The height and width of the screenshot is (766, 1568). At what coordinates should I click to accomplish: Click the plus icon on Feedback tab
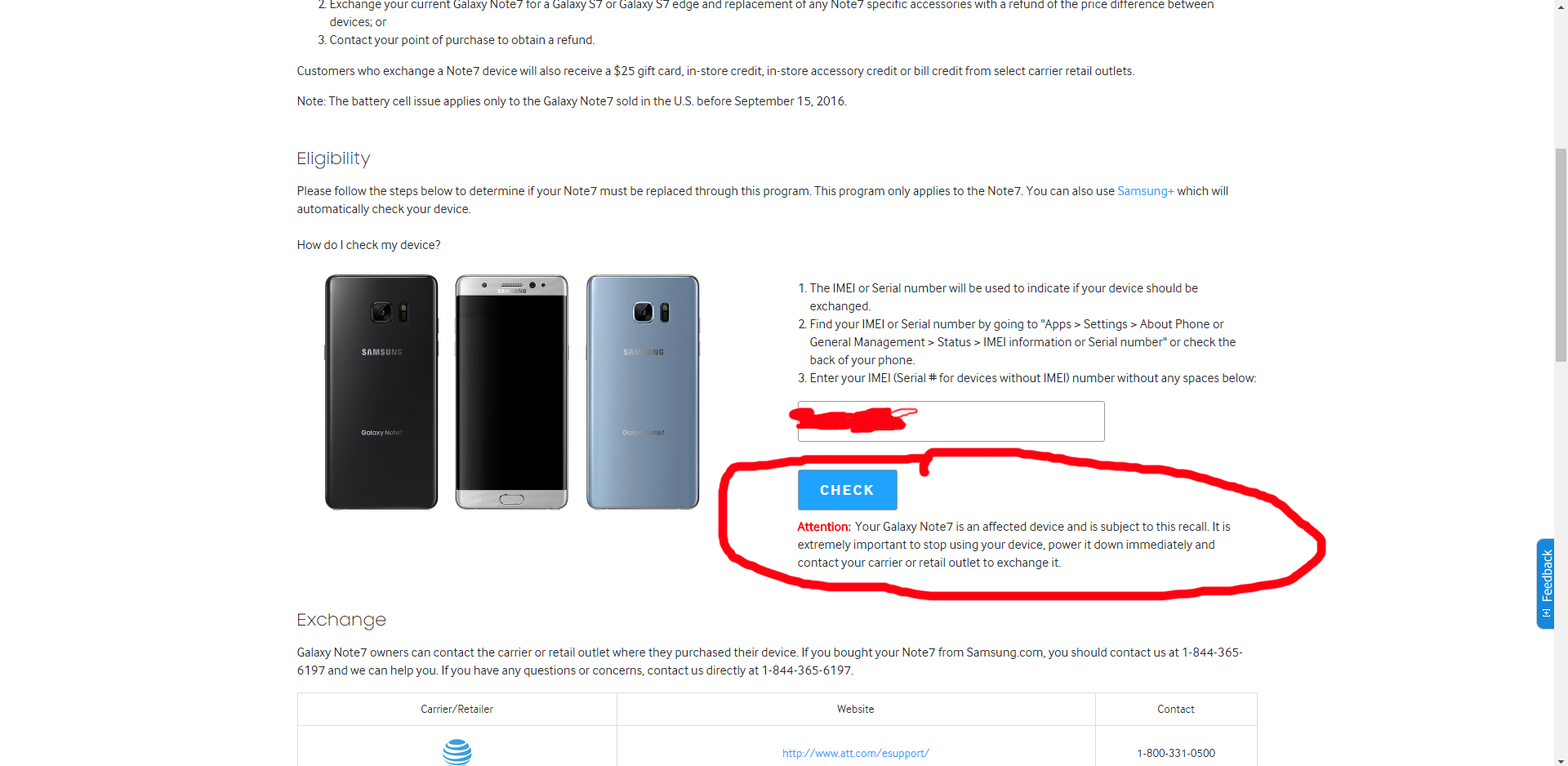1546,612
